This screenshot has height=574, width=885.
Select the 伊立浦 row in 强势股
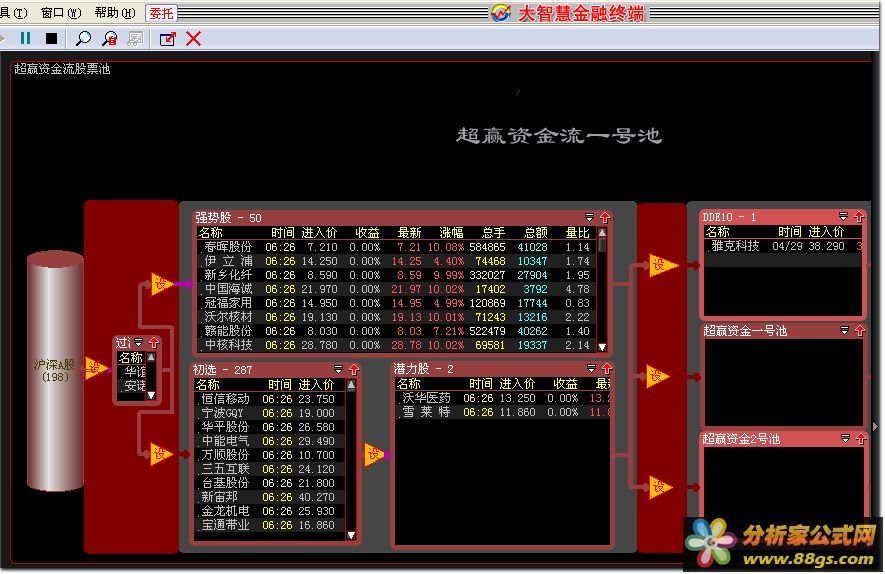(x=396, y=261)
